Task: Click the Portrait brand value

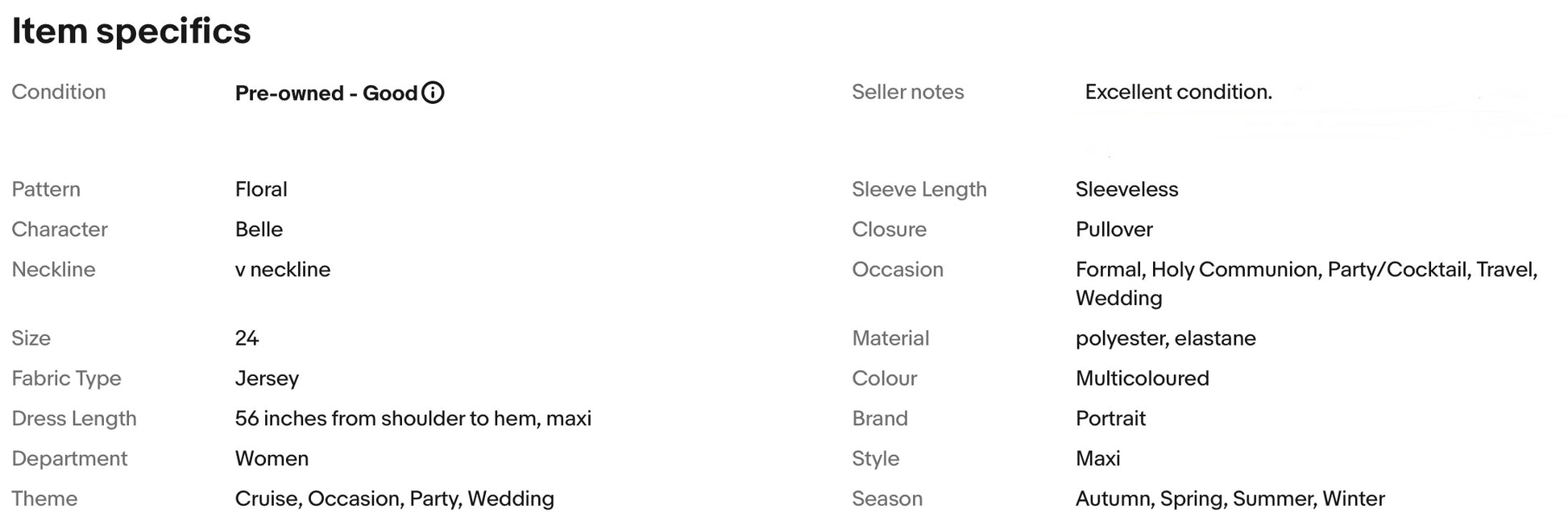Action: [x=1110, y=419]
